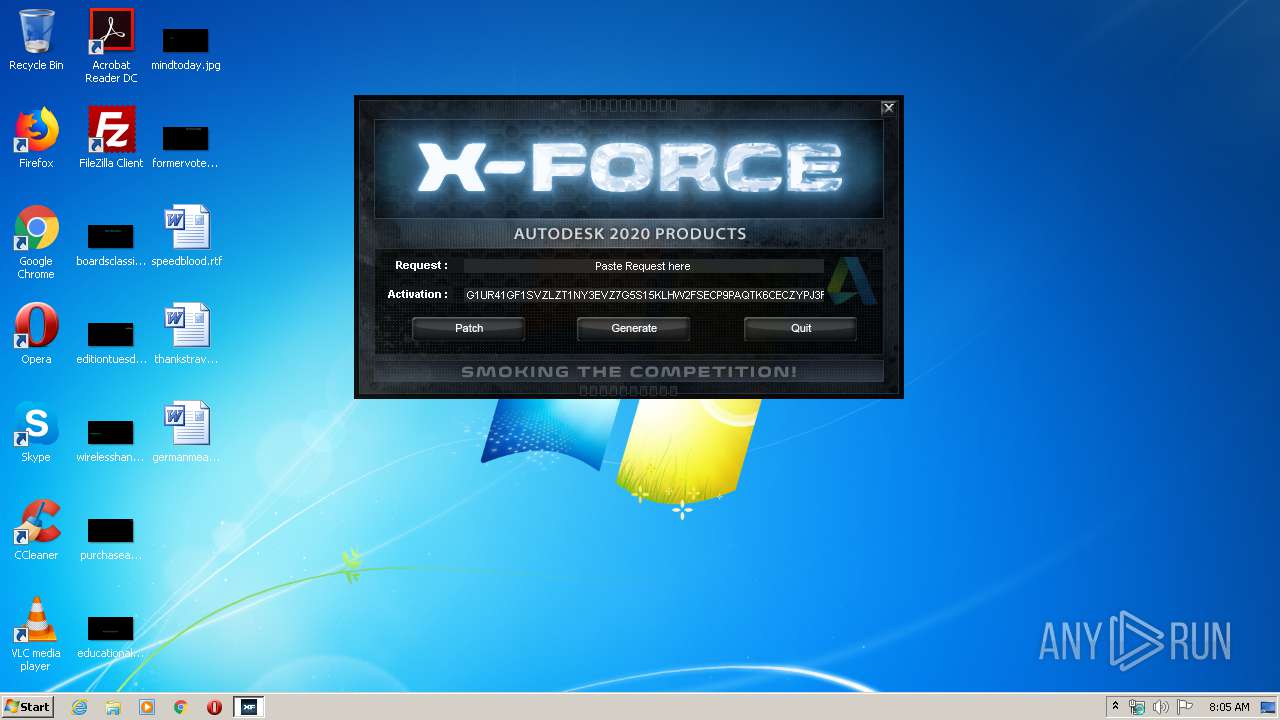The width and height of the screenshot is (1280, 720).
Task: Select the wirelesshan file icon
Action: click(111, 440)
